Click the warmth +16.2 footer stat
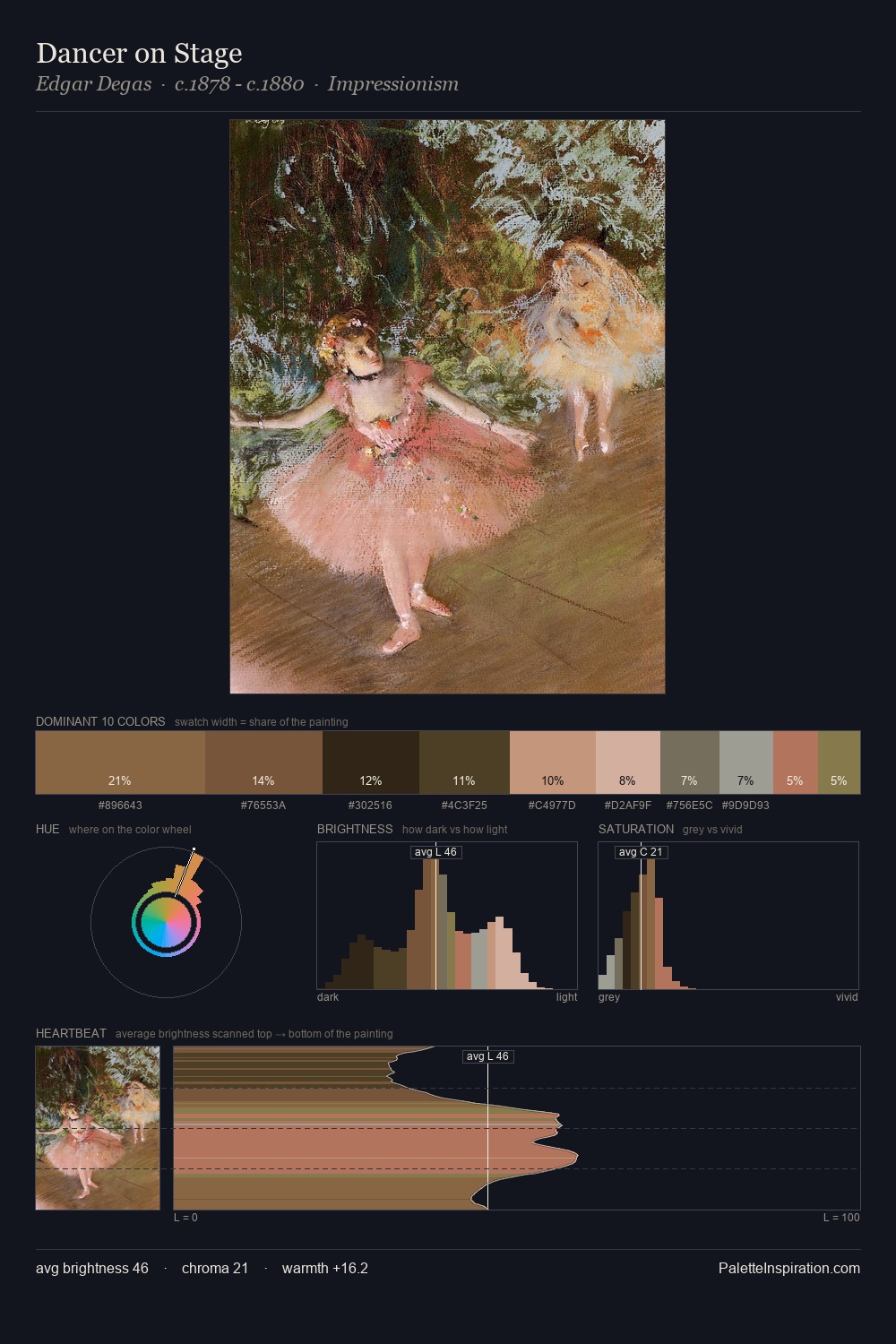 325,1269
